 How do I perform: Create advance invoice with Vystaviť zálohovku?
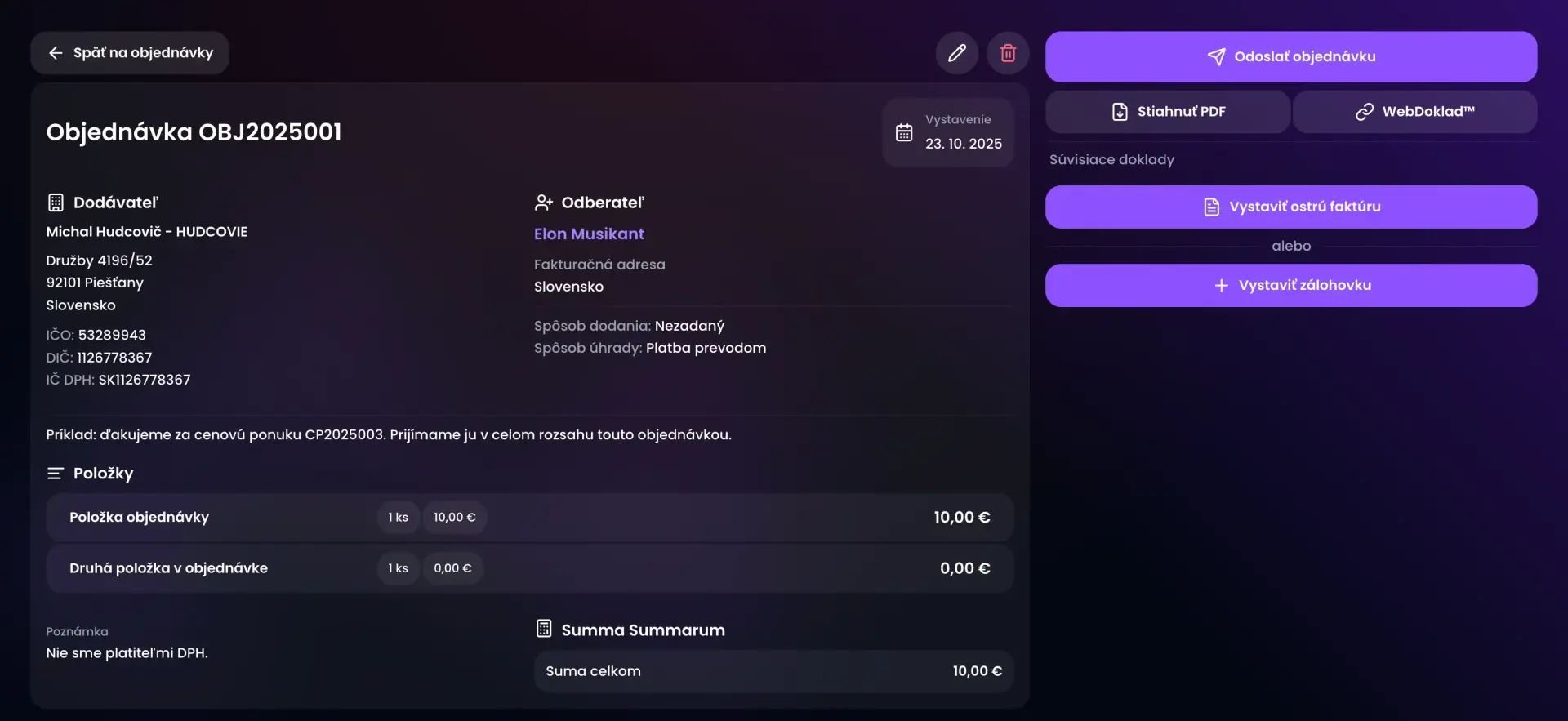click(x=1290, y=285)
